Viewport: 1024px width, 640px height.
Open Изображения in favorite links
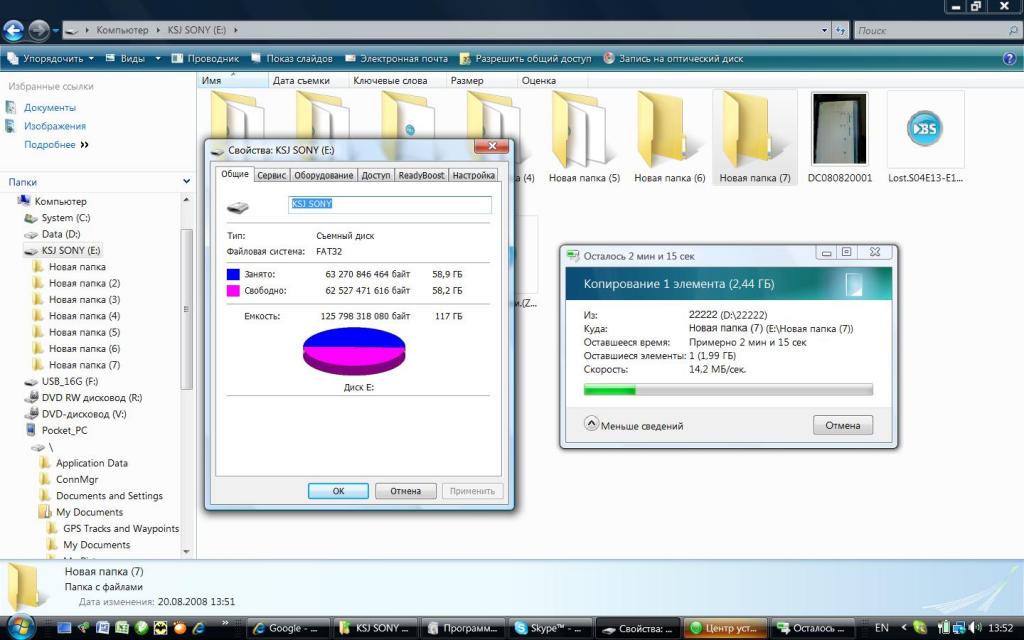55,126
